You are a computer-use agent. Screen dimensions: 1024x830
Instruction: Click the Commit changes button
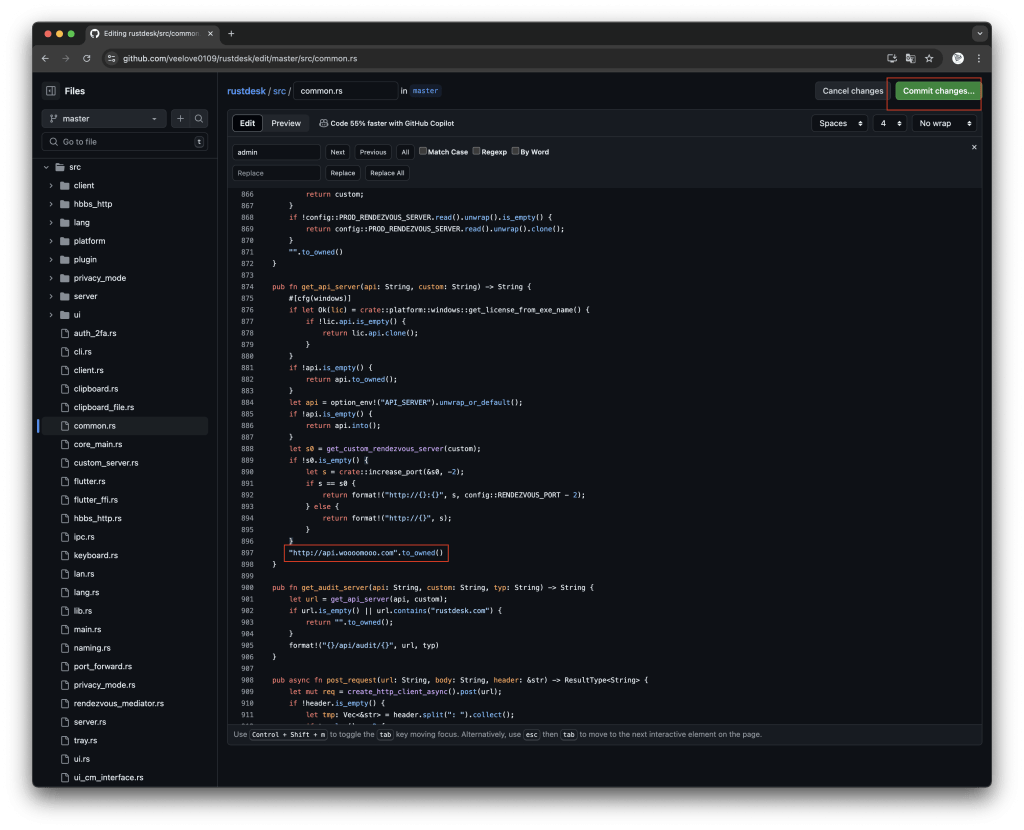(x=937, y=91)
